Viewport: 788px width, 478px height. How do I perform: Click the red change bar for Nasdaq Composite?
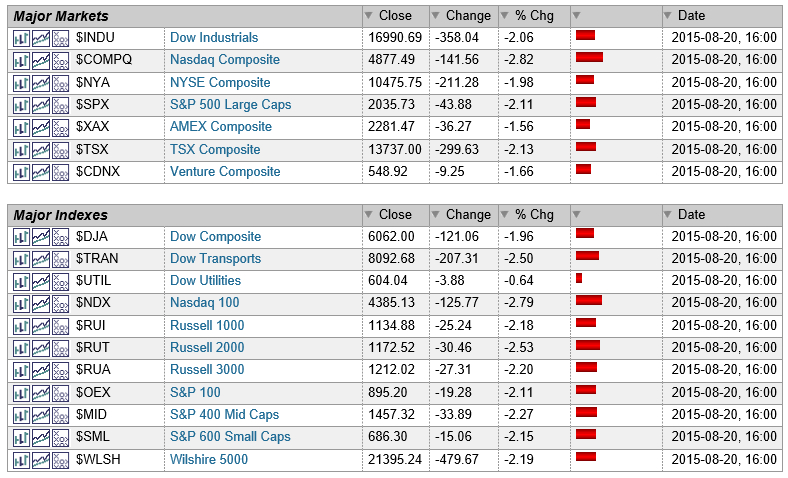click(x=589, y=58)
